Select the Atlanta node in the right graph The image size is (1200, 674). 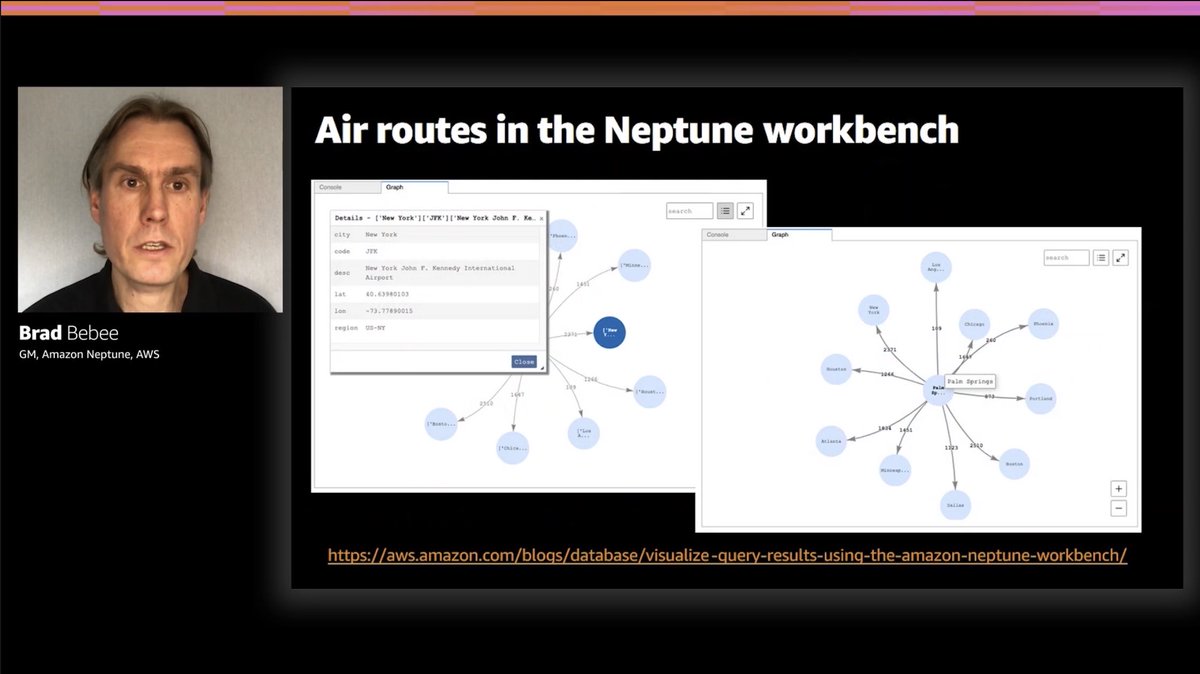pos(831,440)
